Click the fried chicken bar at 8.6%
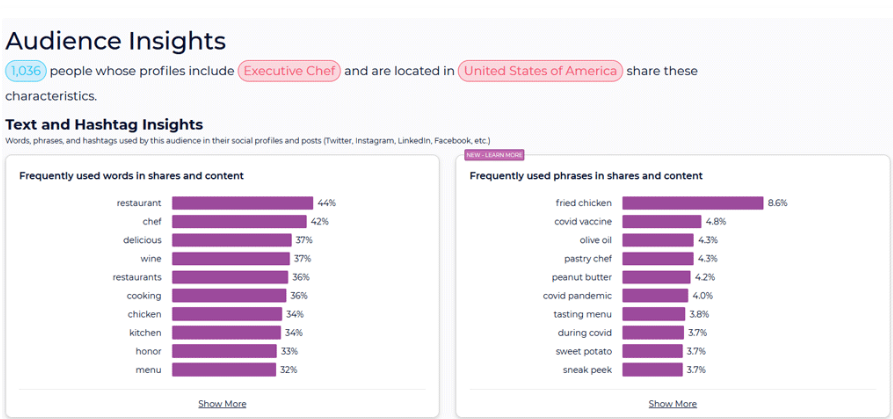The image size is (893, 419). [x=692, y=203]
